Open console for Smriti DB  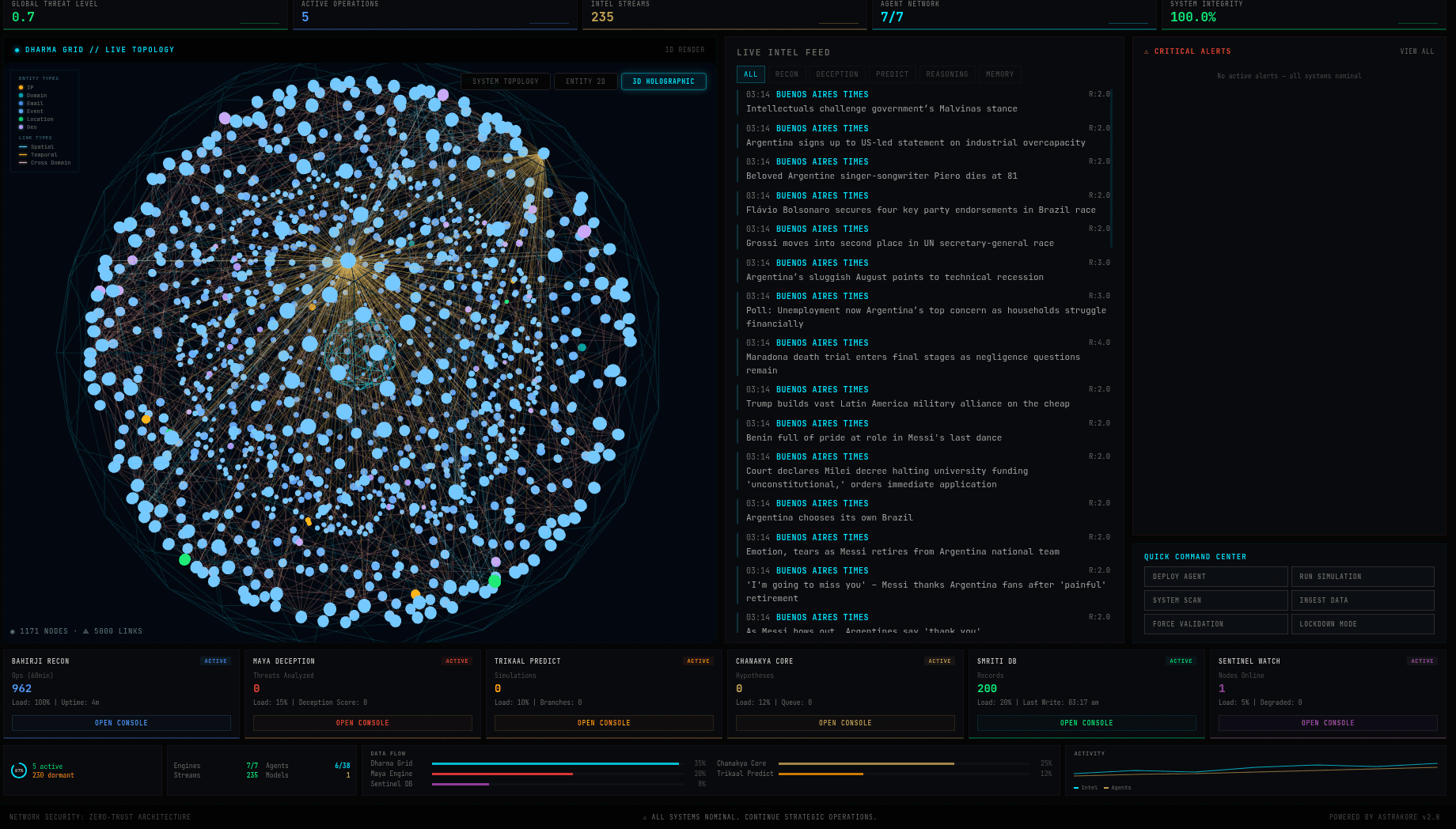(1086, 723)
